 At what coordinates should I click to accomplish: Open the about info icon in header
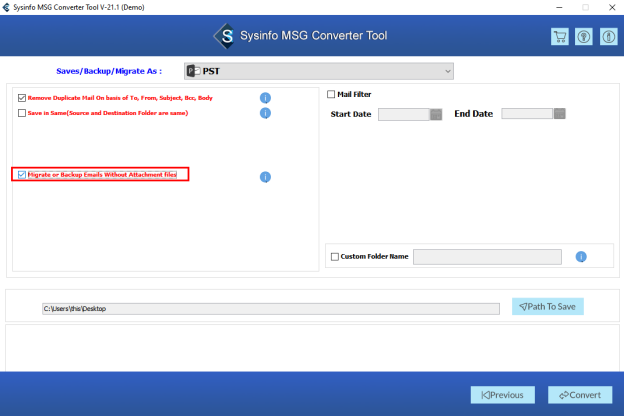pos(608,37)
